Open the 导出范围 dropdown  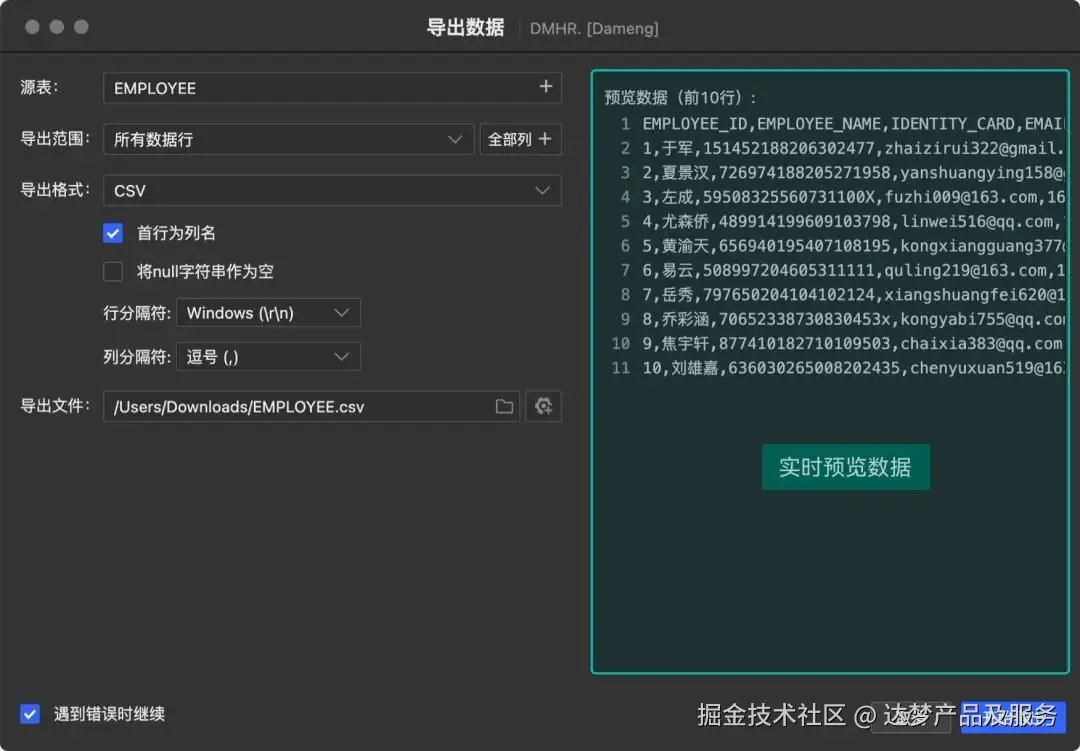click(x=289, y=139)
